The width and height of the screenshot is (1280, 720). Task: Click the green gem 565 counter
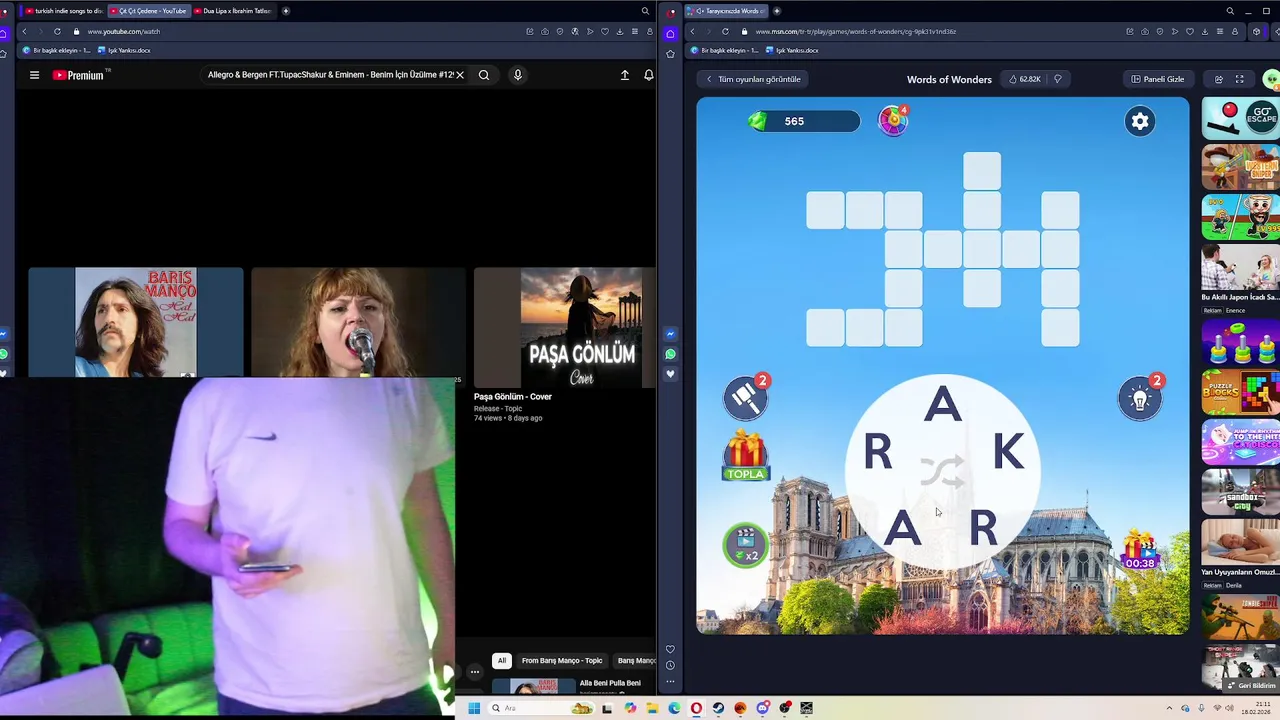(x=803, y=121)
